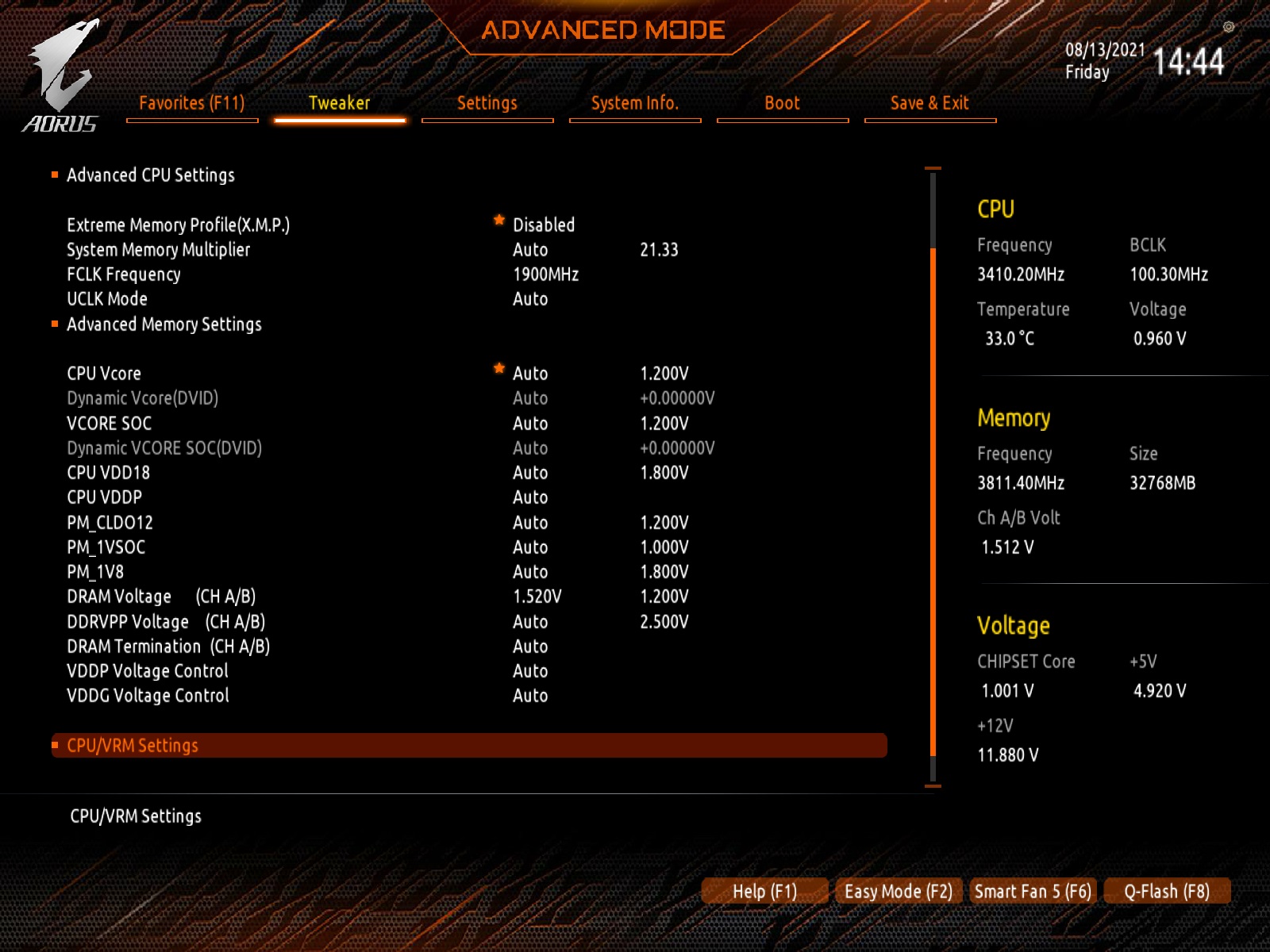Select the grayed Dynamic Vcore(DVID) label
Screen dimensions: 1270x952
143,397
